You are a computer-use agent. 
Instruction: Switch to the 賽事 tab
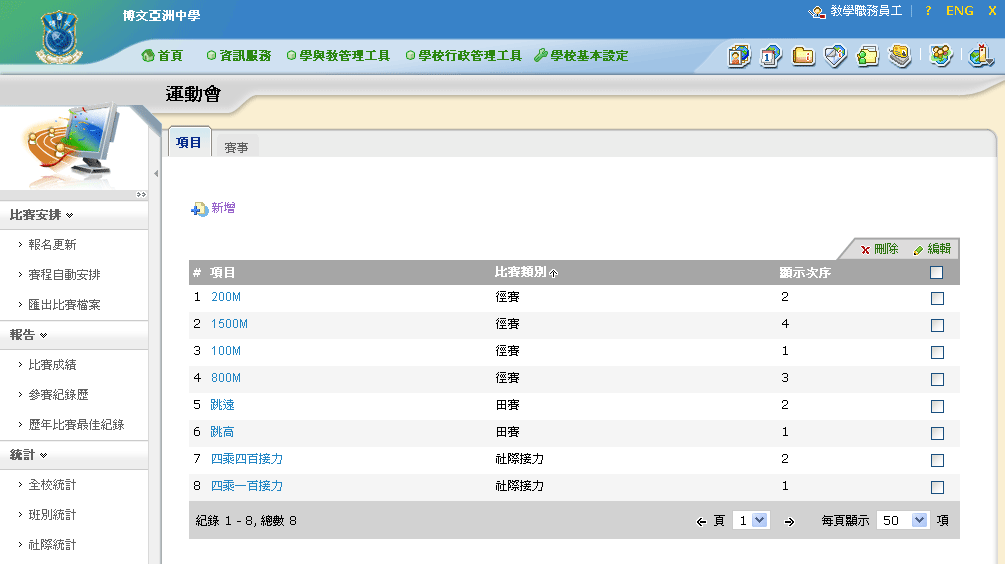236,147
